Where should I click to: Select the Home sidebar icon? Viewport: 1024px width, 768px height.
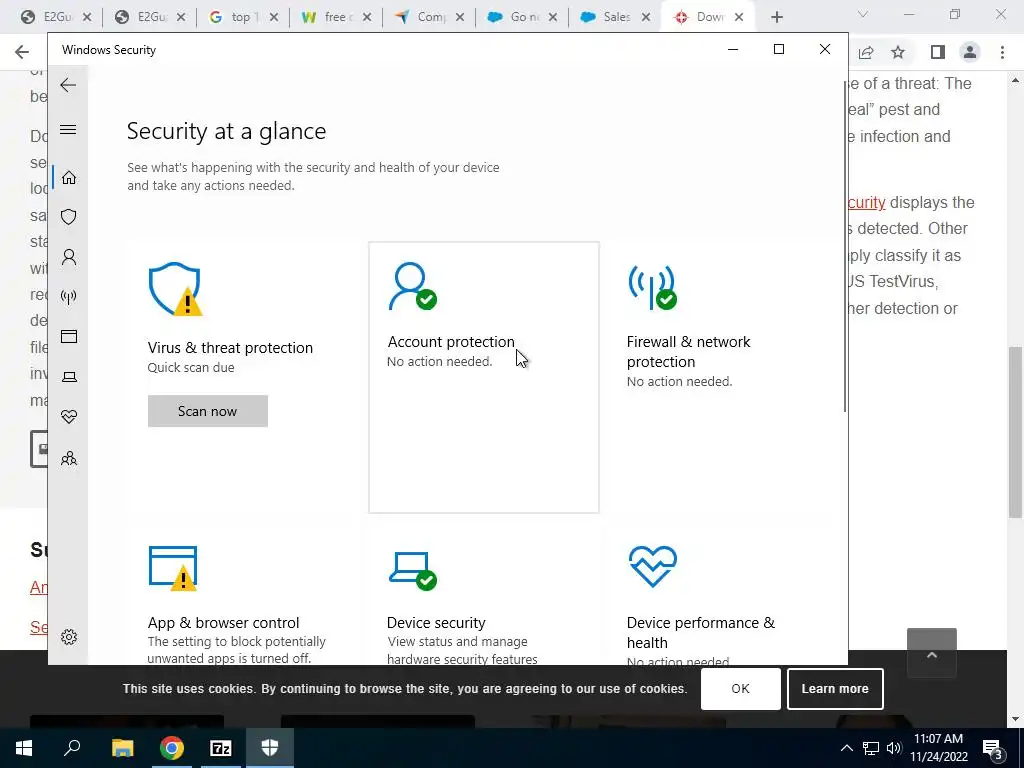coord(69,178)
